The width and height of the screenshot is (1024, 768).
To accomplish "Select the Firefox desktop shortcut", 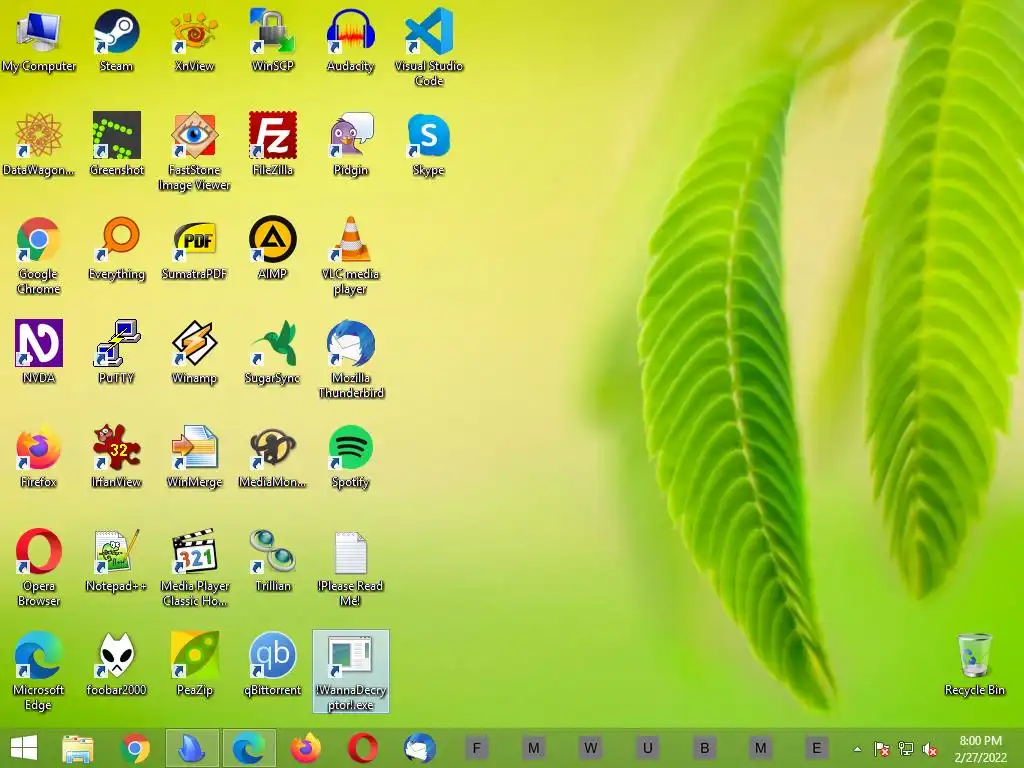I will point(39,456).
